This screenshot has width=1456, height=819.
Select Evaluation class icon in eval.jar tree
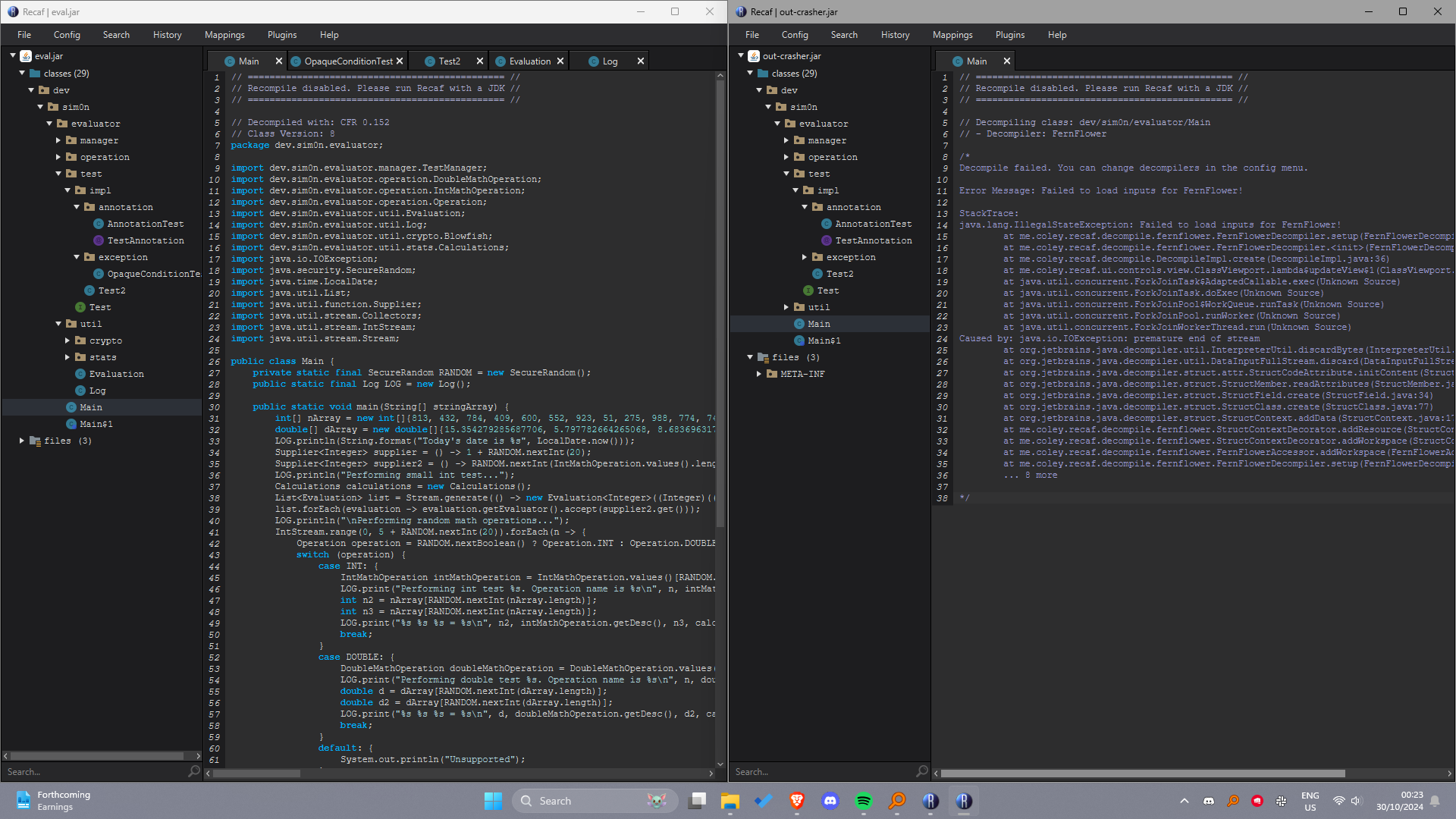(x=80, y=374)
